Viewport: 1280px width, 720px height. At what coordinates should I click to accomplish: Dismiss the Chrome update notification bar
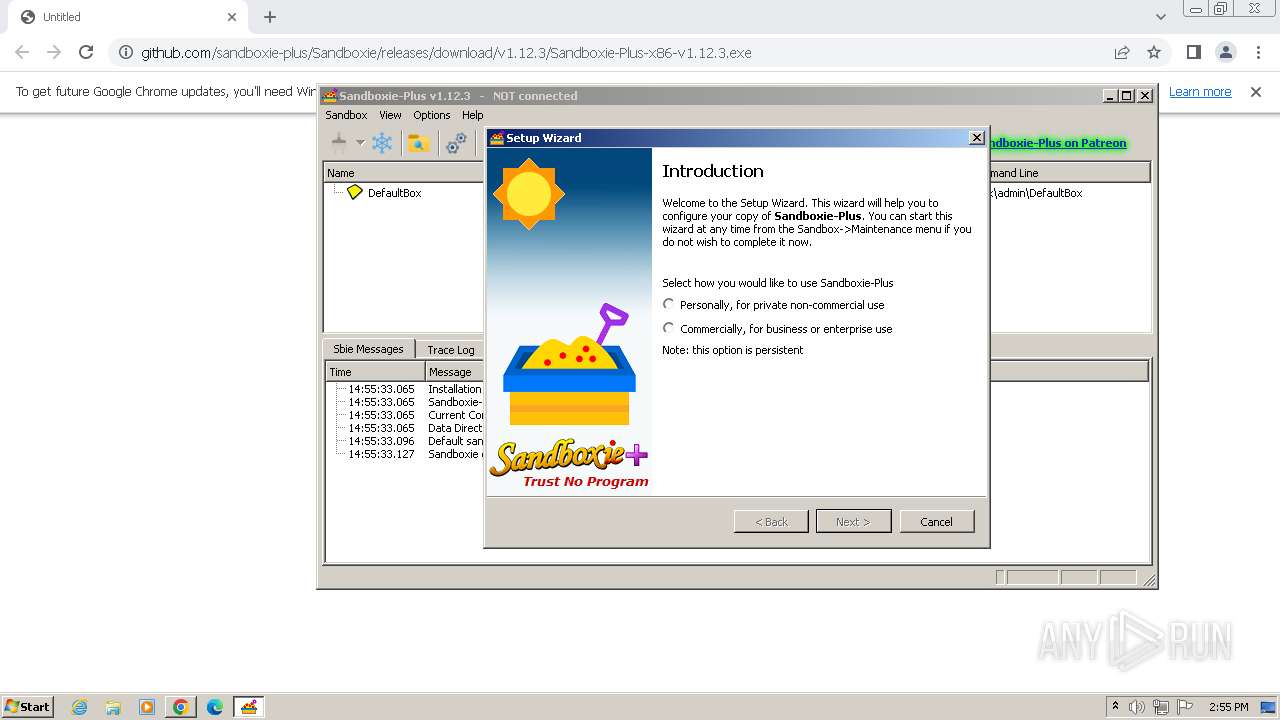pos(1256,91)
